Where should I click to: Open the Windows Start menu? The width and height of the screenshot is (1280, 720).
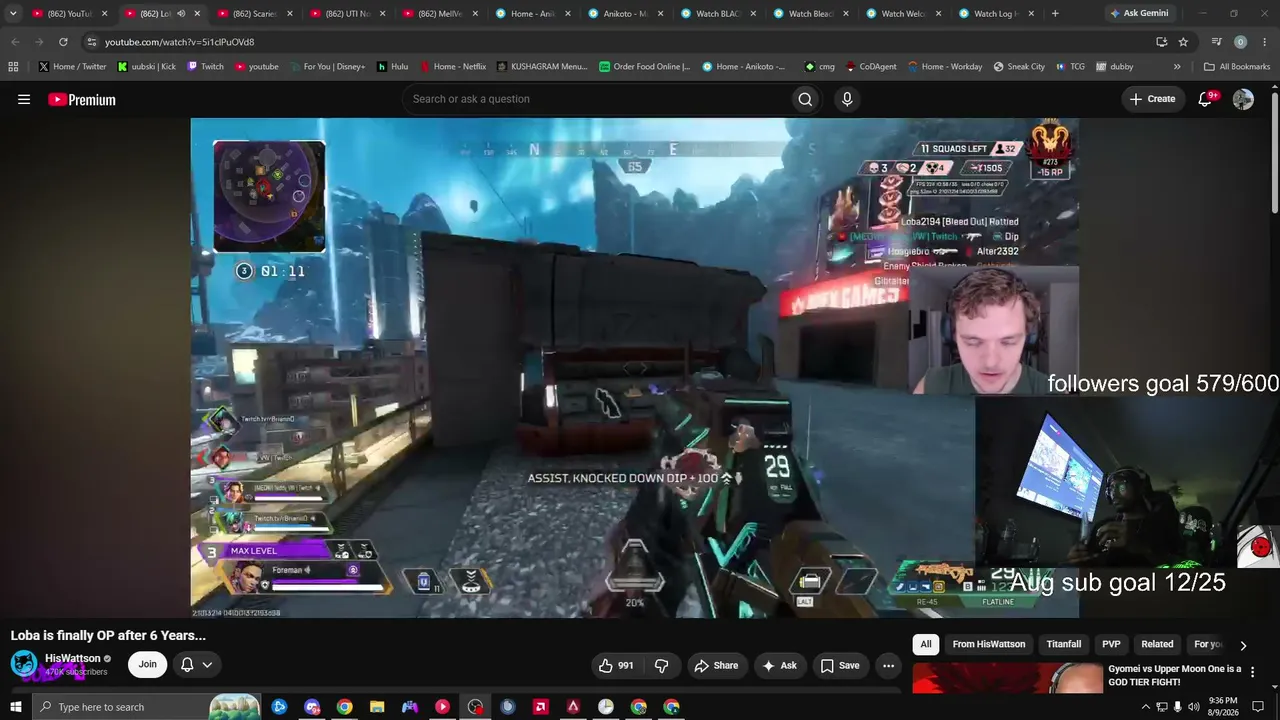(x=15, y=707)
